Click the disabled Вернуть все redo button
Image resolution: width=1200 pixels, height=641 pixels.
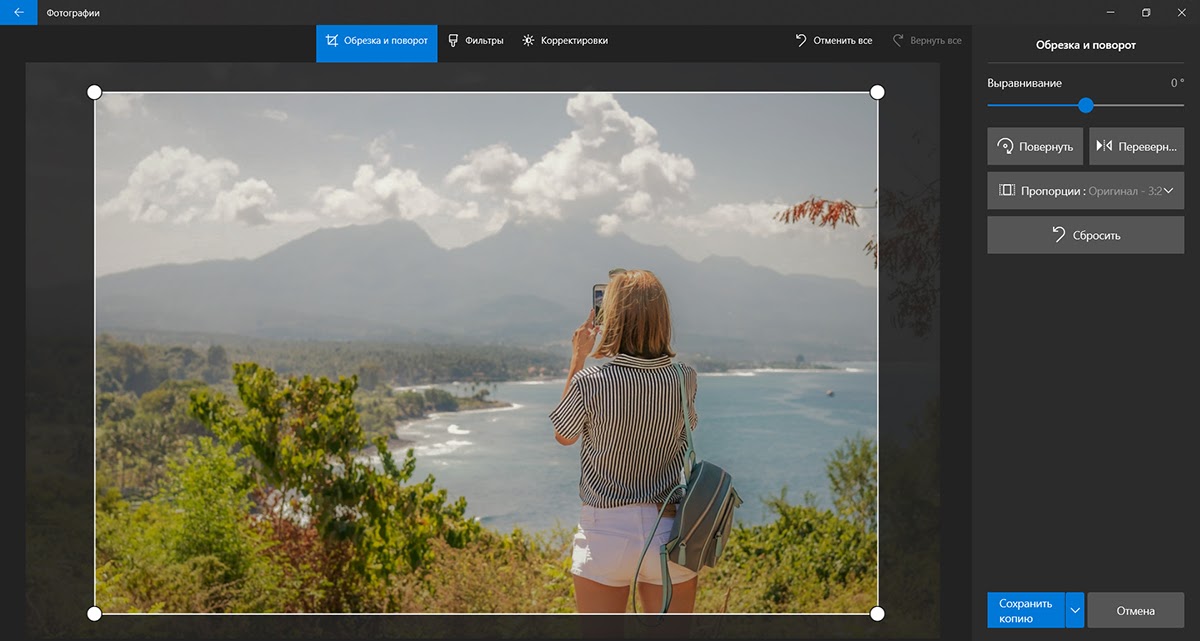click(x=927, y=41)
